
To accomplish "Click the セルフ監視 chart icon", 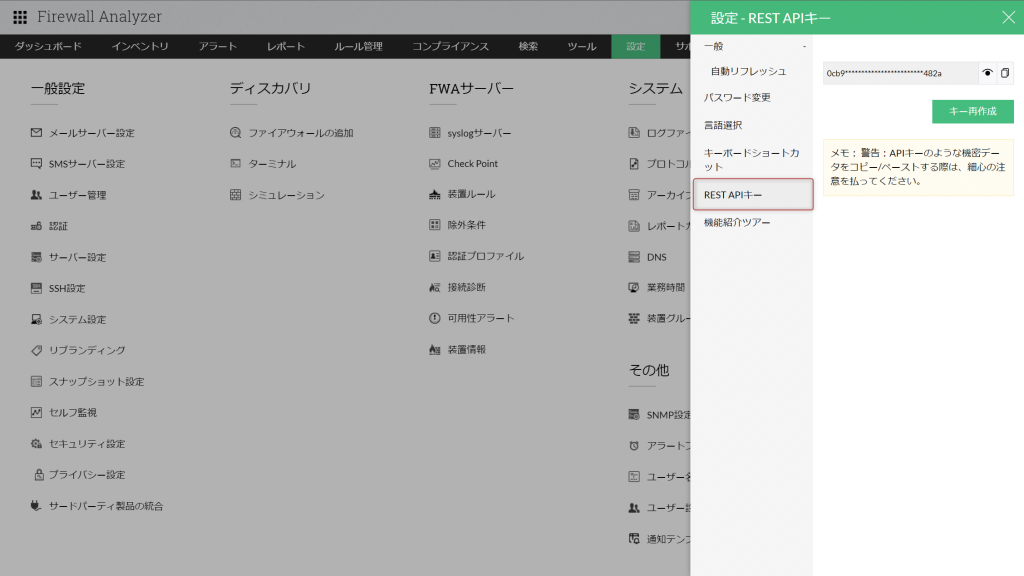I will click(37, 412).
